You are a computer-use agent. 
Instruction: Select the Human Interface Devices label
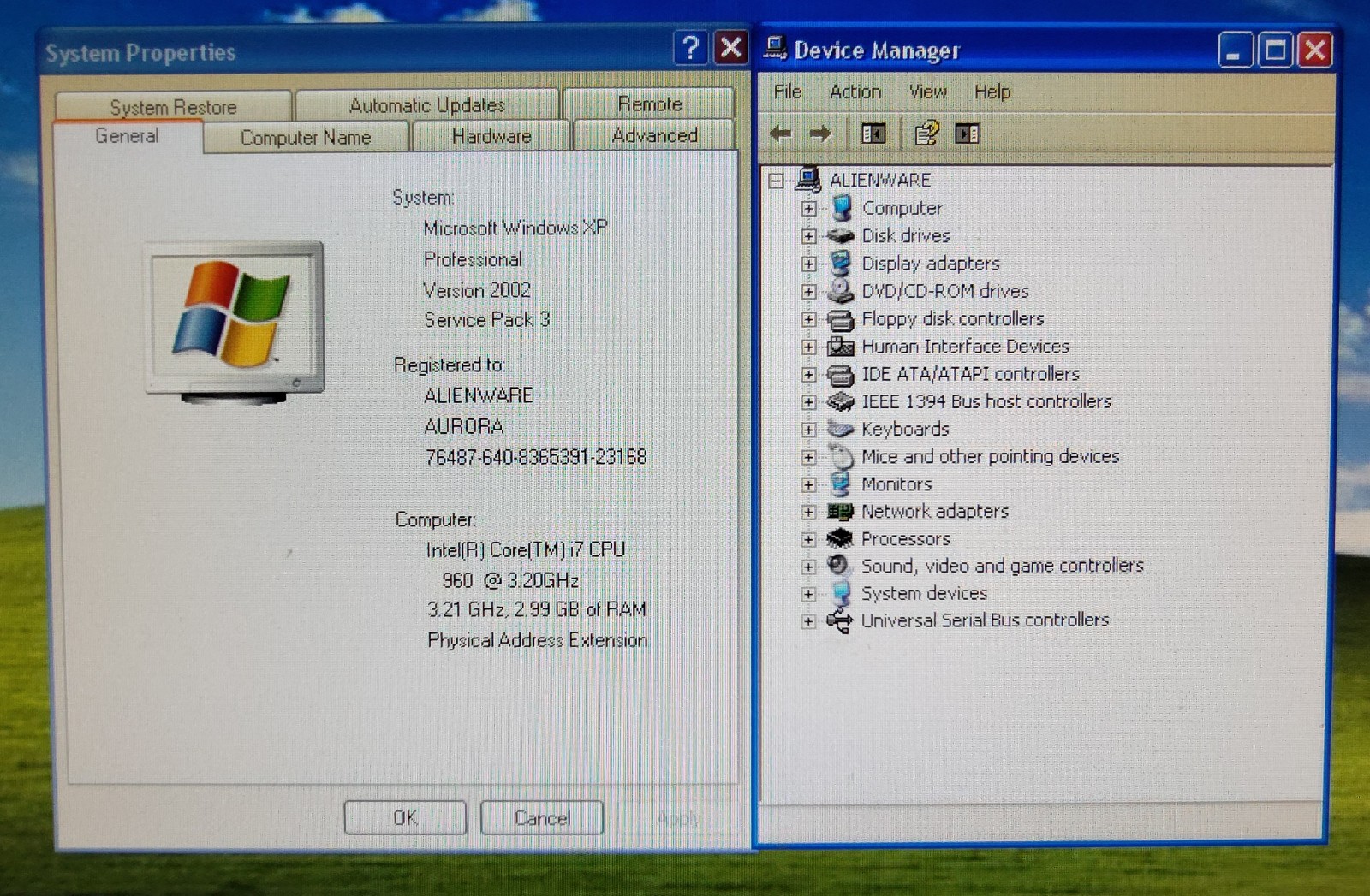(x=965, y=347)
